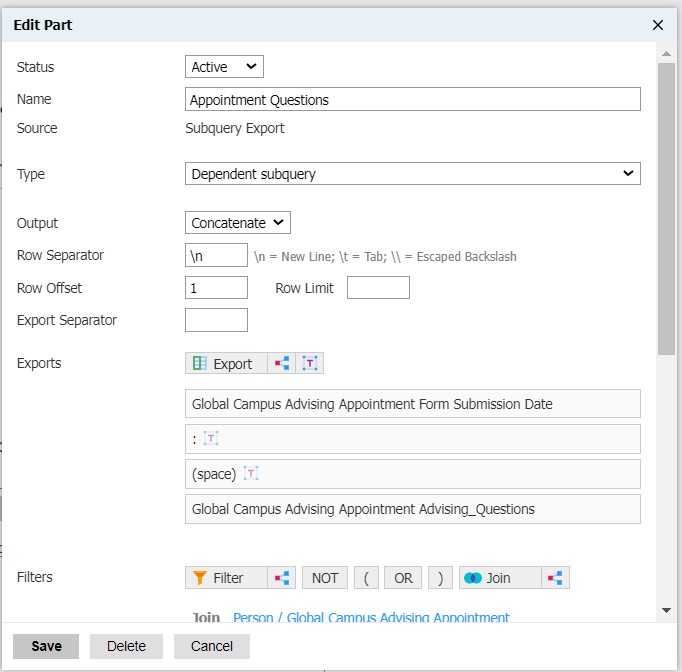Click subquery icon next to Filter button
The width and height of the screenshot is (682, 672).
282,578
